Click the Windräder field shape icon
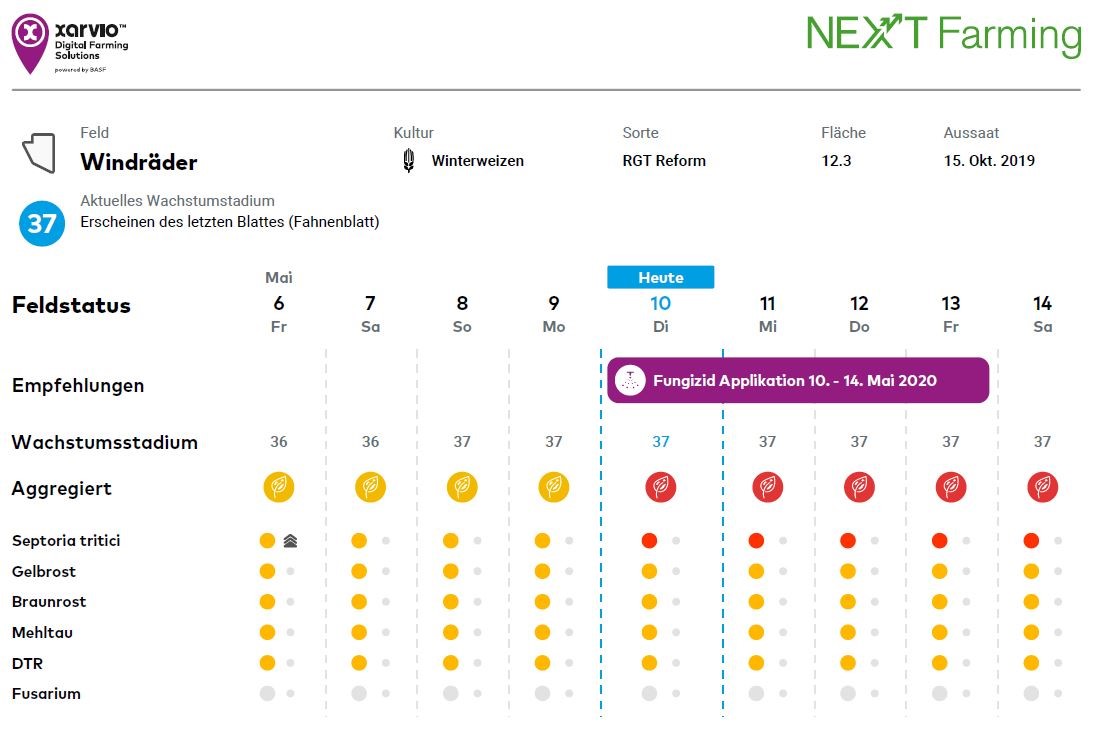The height and width of the screenshot is (744, 1099). tap(38, 153)
